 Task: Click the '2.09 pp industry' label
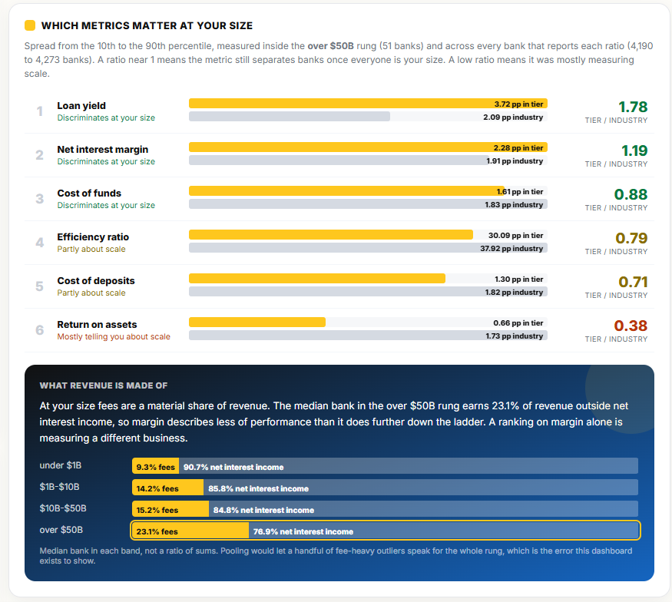tap(513, 117)
